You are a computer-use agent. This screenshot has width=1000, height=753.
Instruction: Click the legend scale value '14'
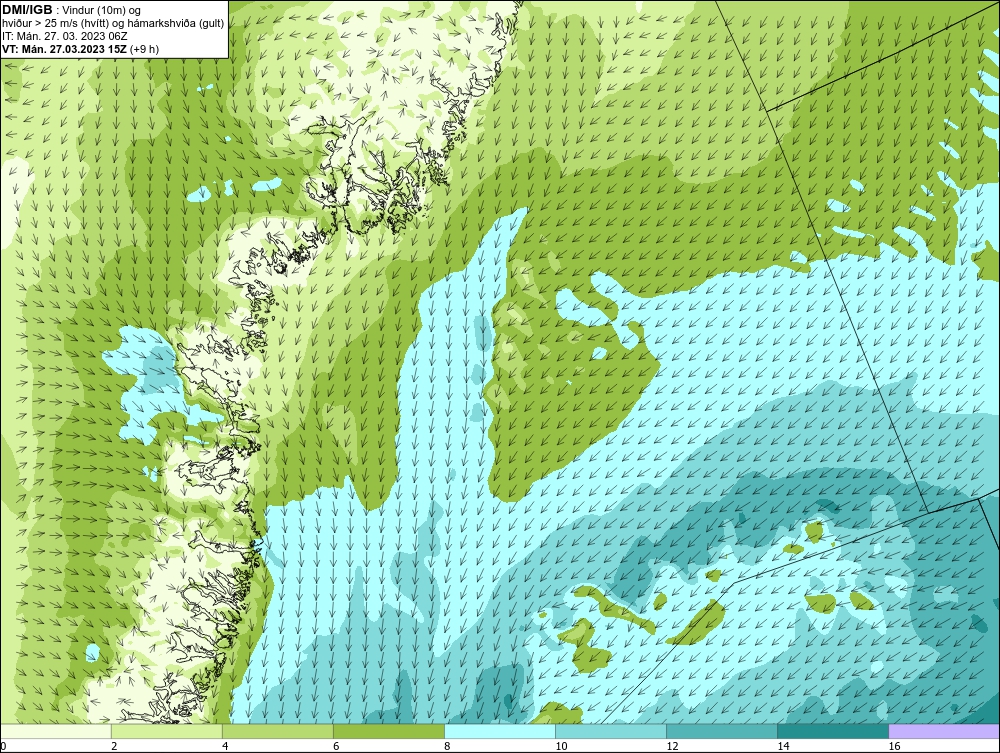click(x=783, y=746)
